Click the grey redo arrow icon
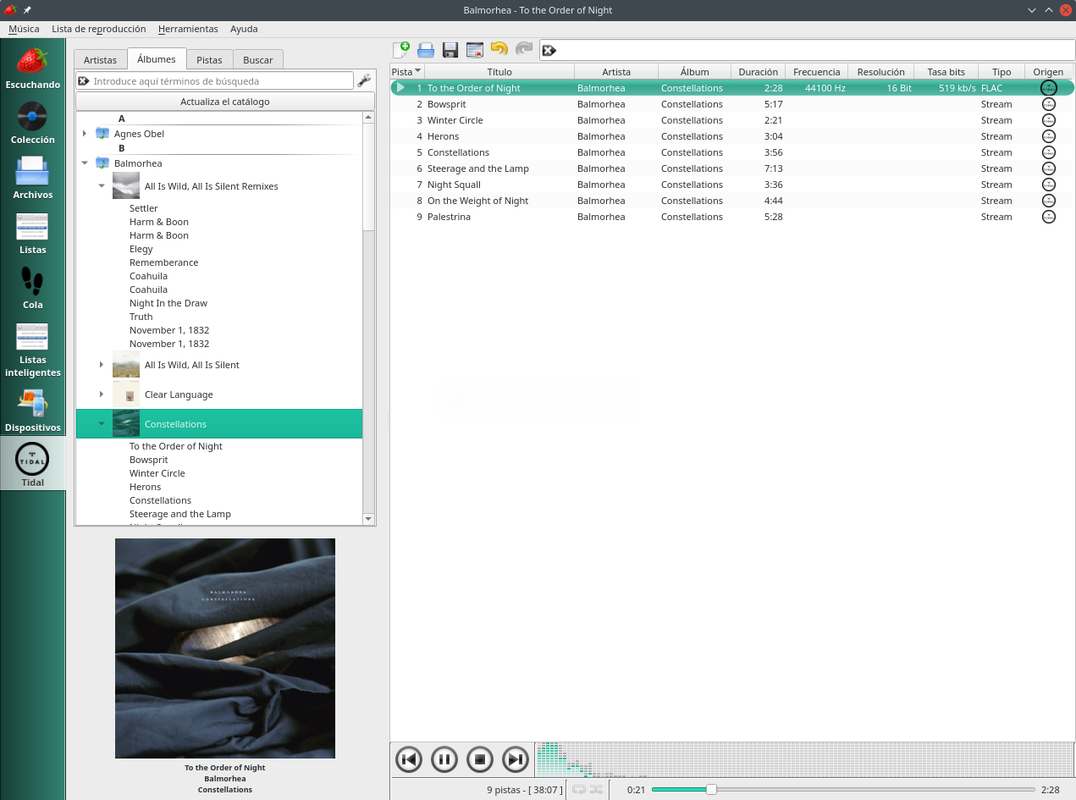 coord(524,49)
